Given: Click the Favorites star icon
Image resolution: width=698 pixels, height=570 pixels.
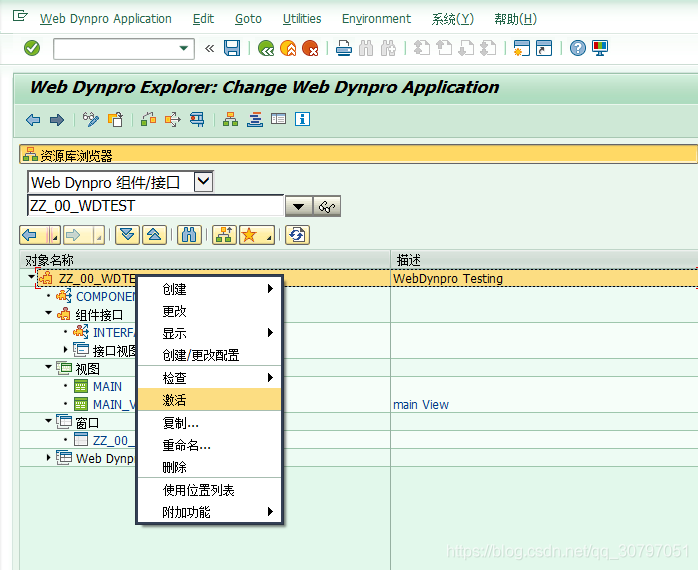Looking at the screenshot, I should pyautogui.click(x=250, y=235).
